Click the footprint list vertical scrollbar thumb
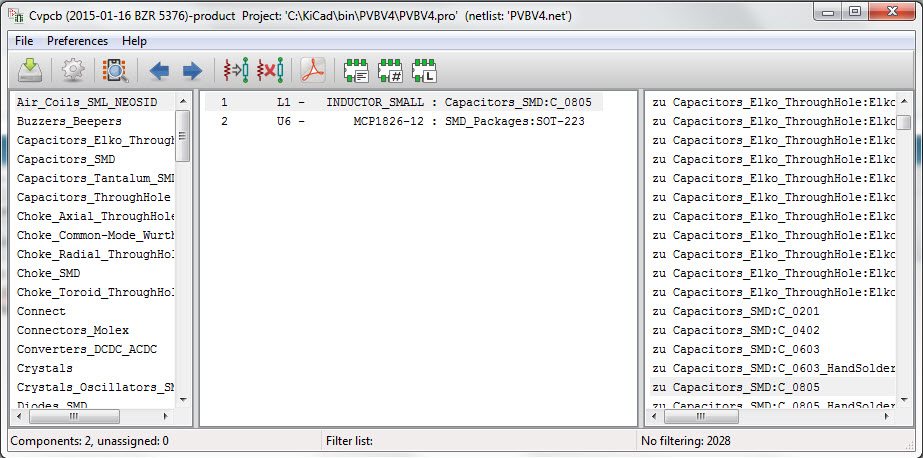The image size is (923, 458). 903,123
